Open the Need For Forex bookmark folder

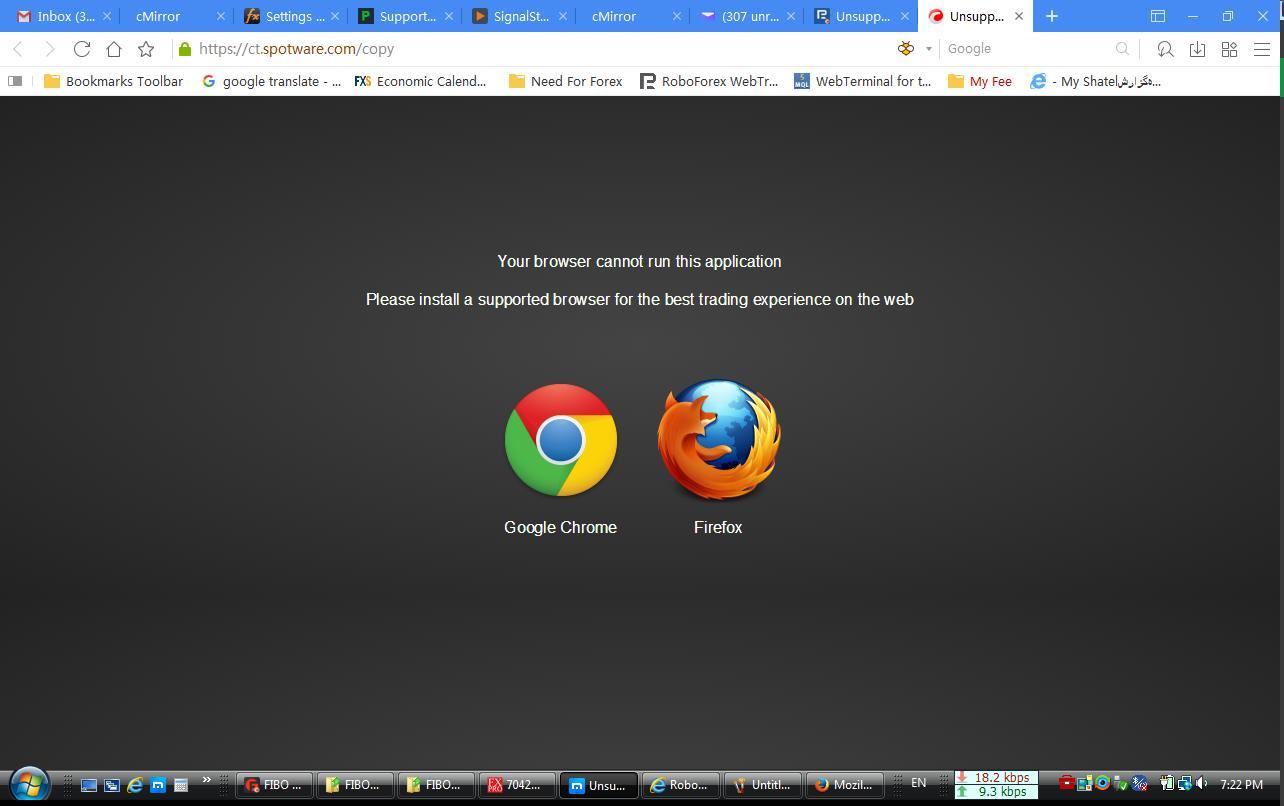point(565,81)
